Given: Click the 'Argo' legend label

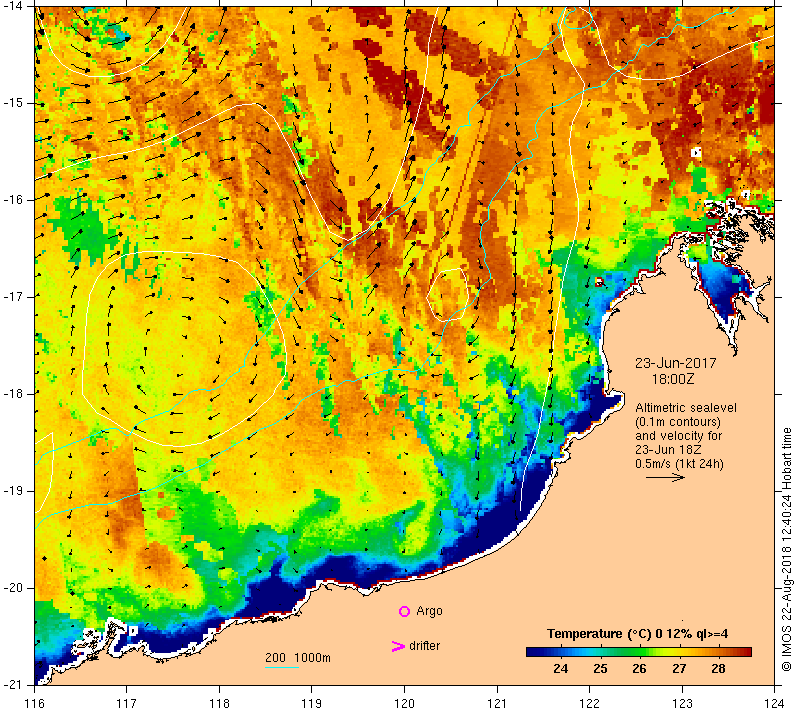Looking at the screenshot, I should tap(429, 611).
